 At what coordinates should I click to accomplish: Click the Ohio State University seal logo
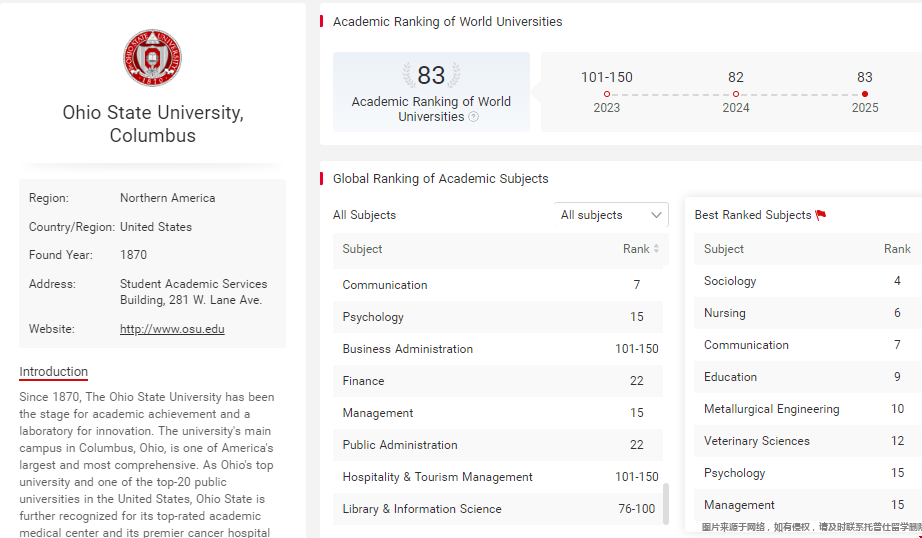pyautogui.click(x=152, y=58)
